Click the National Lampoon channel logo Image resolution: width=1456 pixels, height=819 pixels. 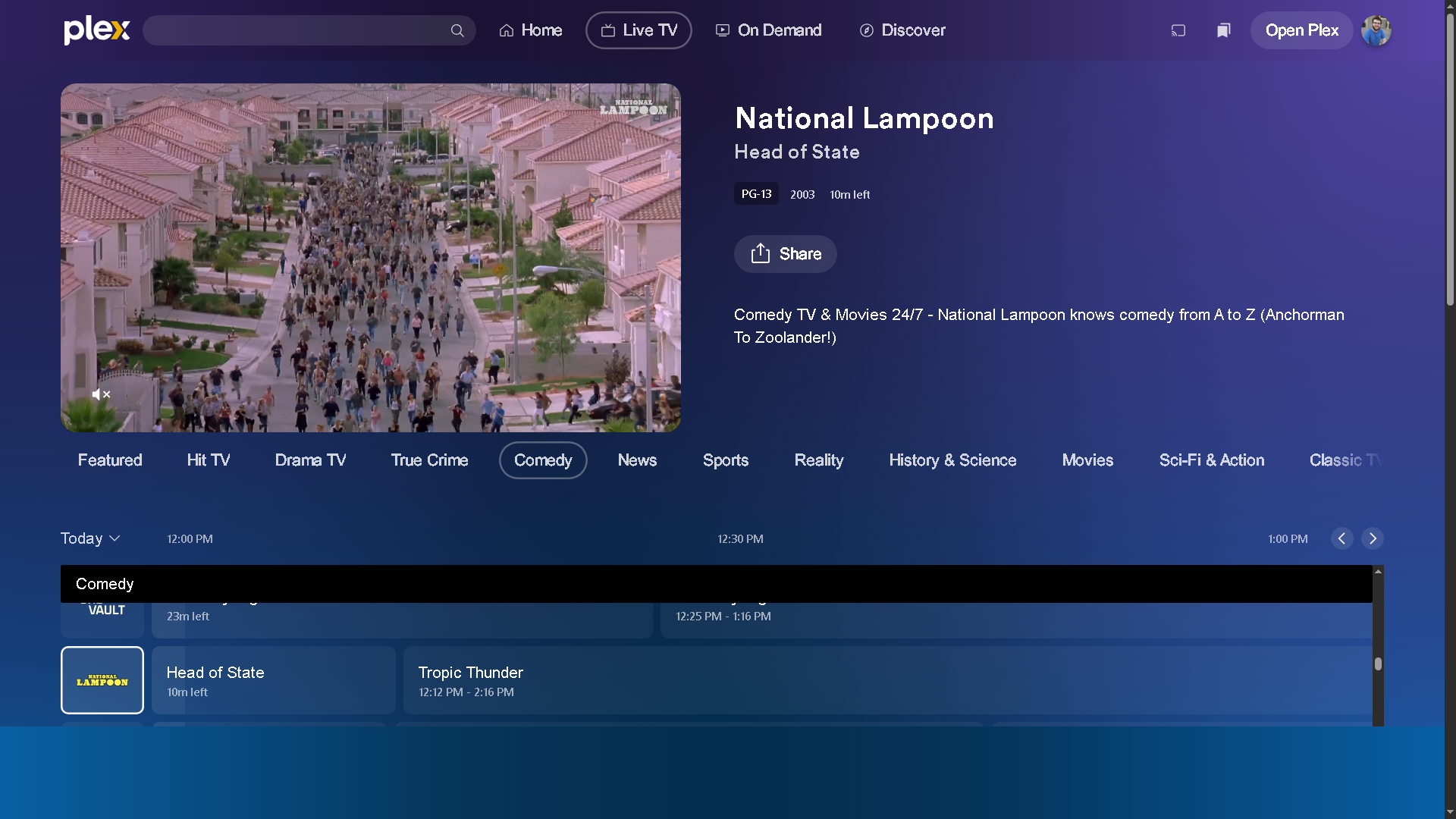pyautogui.click(x=102, y=680)
